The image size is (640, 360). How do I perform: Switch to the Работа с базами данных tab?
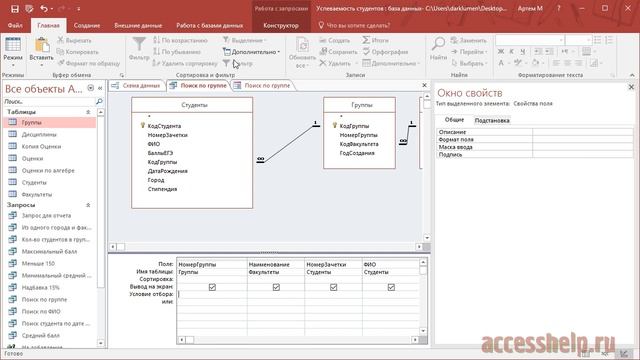point(209,25)
